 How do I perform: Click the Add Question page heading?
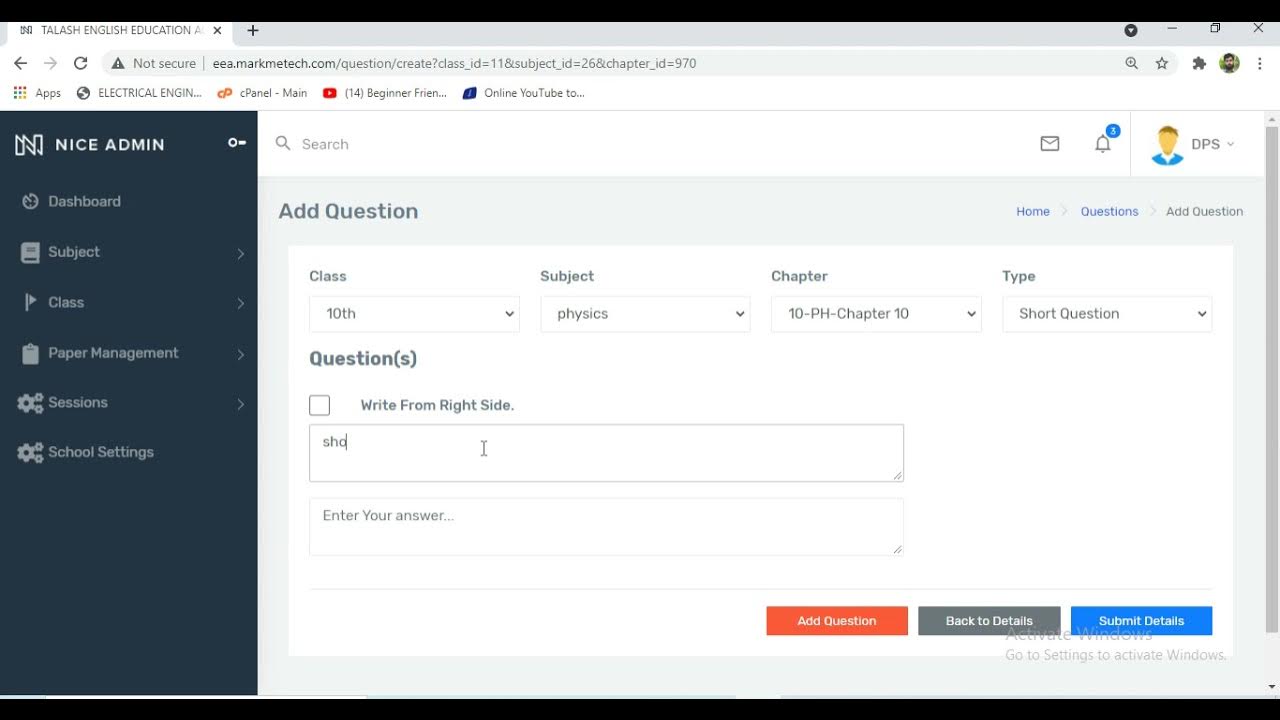click(348, 212)
